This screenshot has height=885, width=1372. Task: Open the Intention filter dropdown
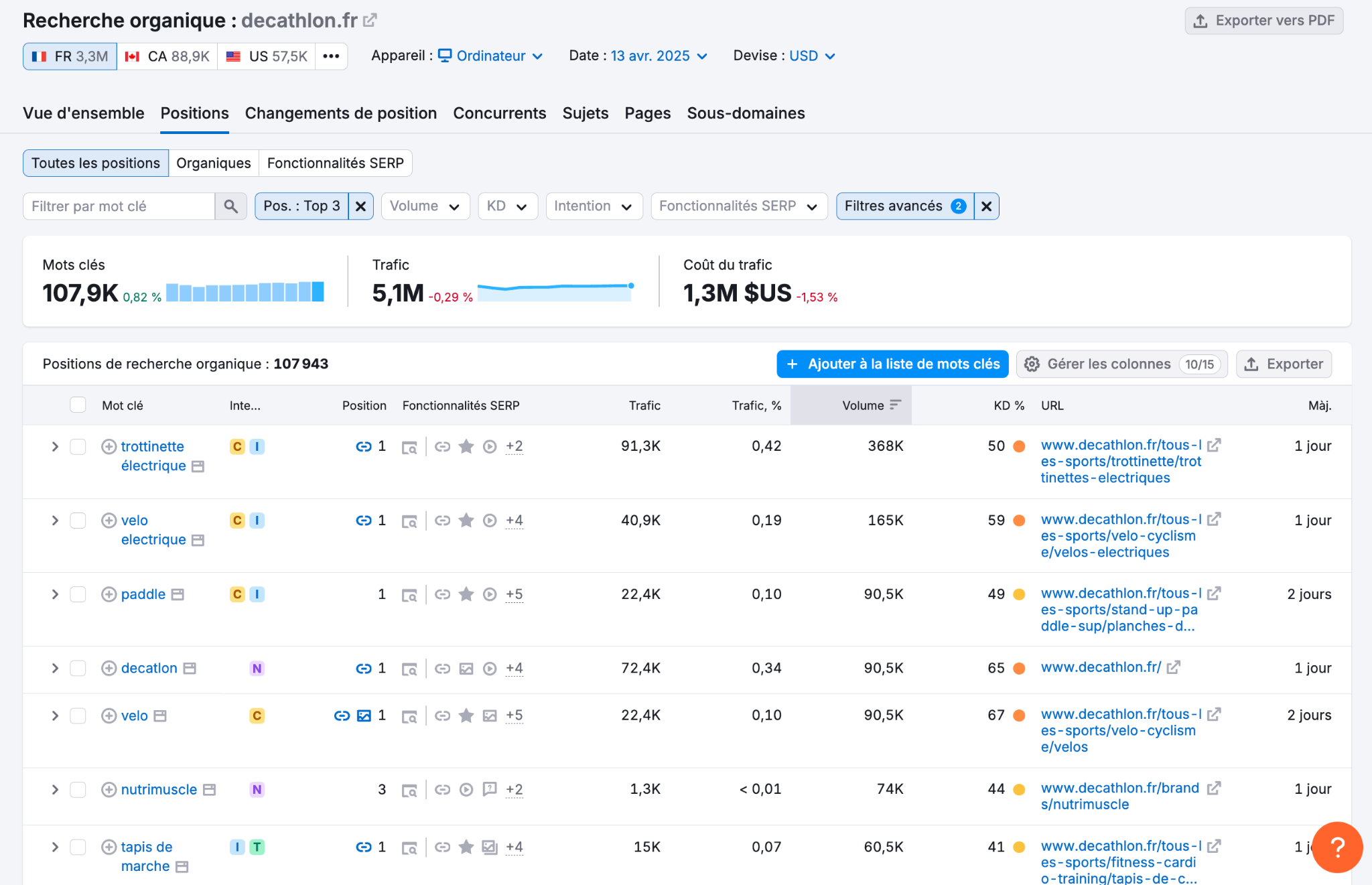tap(594, 206)
